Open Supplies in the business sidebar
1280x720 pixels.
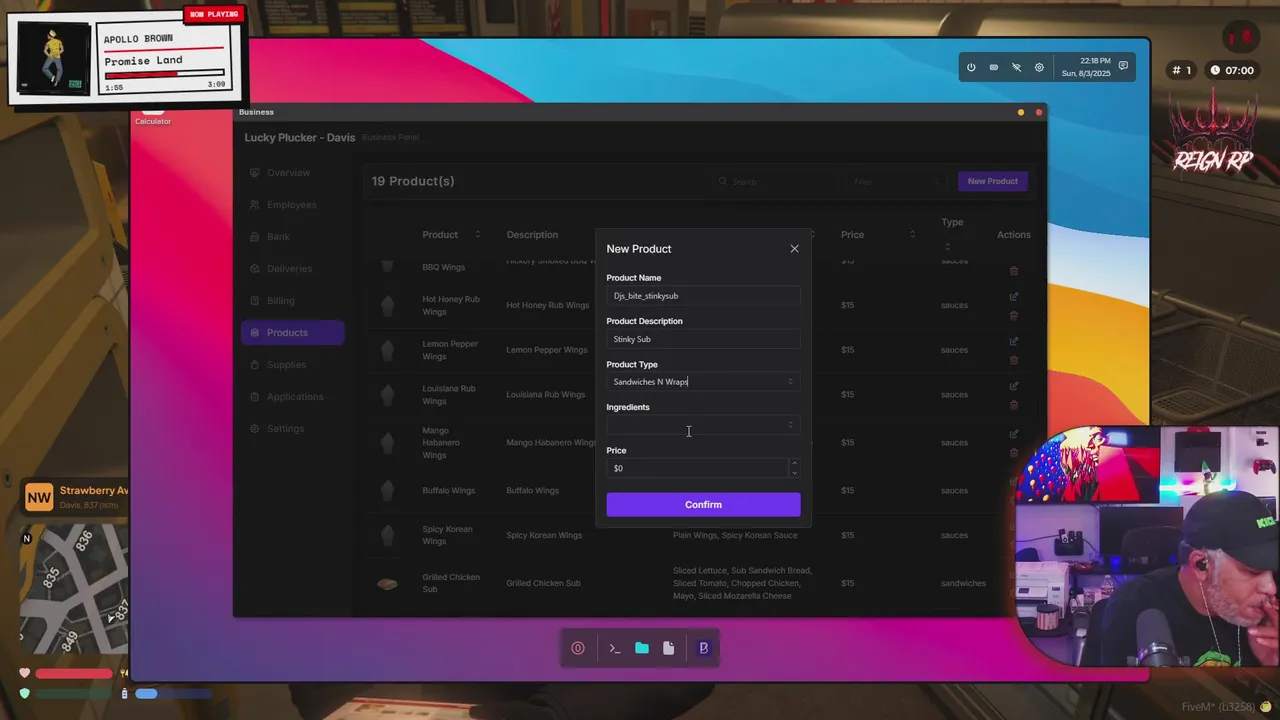(x=292, y=365)
